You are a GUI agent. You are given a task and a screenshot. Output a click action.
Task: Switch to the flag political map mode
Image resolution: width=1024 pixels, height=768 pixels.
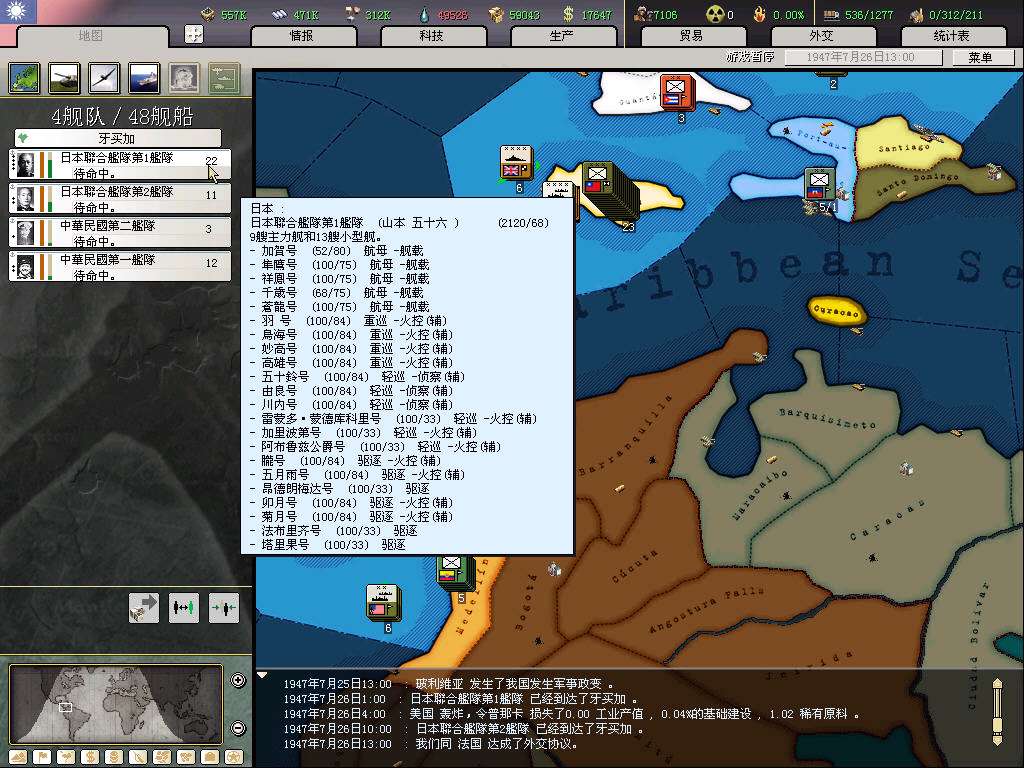pos(42,756)
